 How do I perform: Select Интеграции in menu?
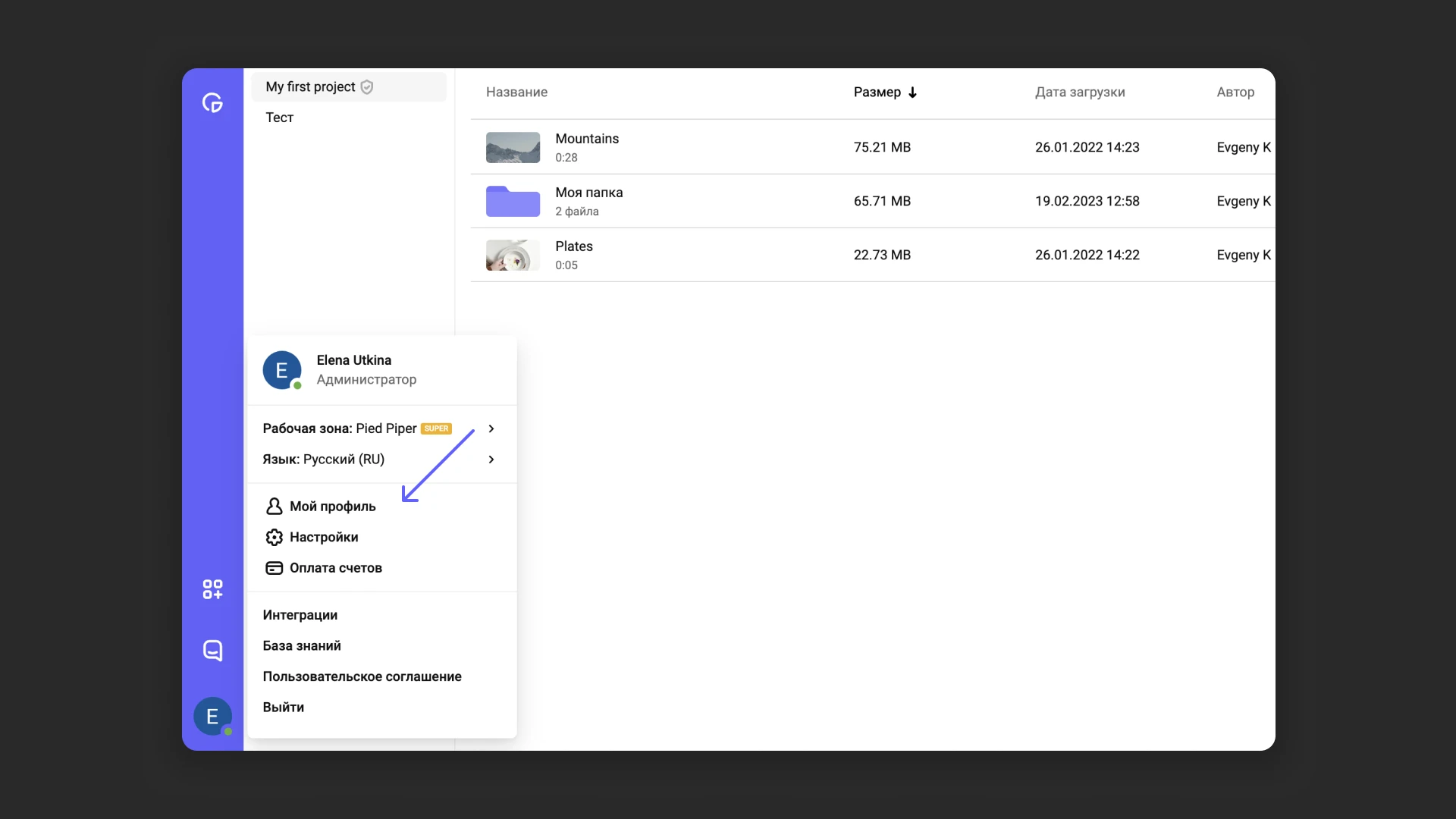coord(300,615)
